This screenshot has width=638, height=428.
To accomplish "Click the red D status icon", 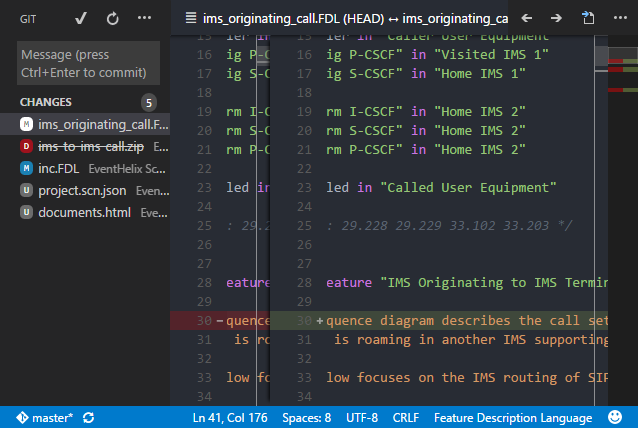I will tap(26, 146).
